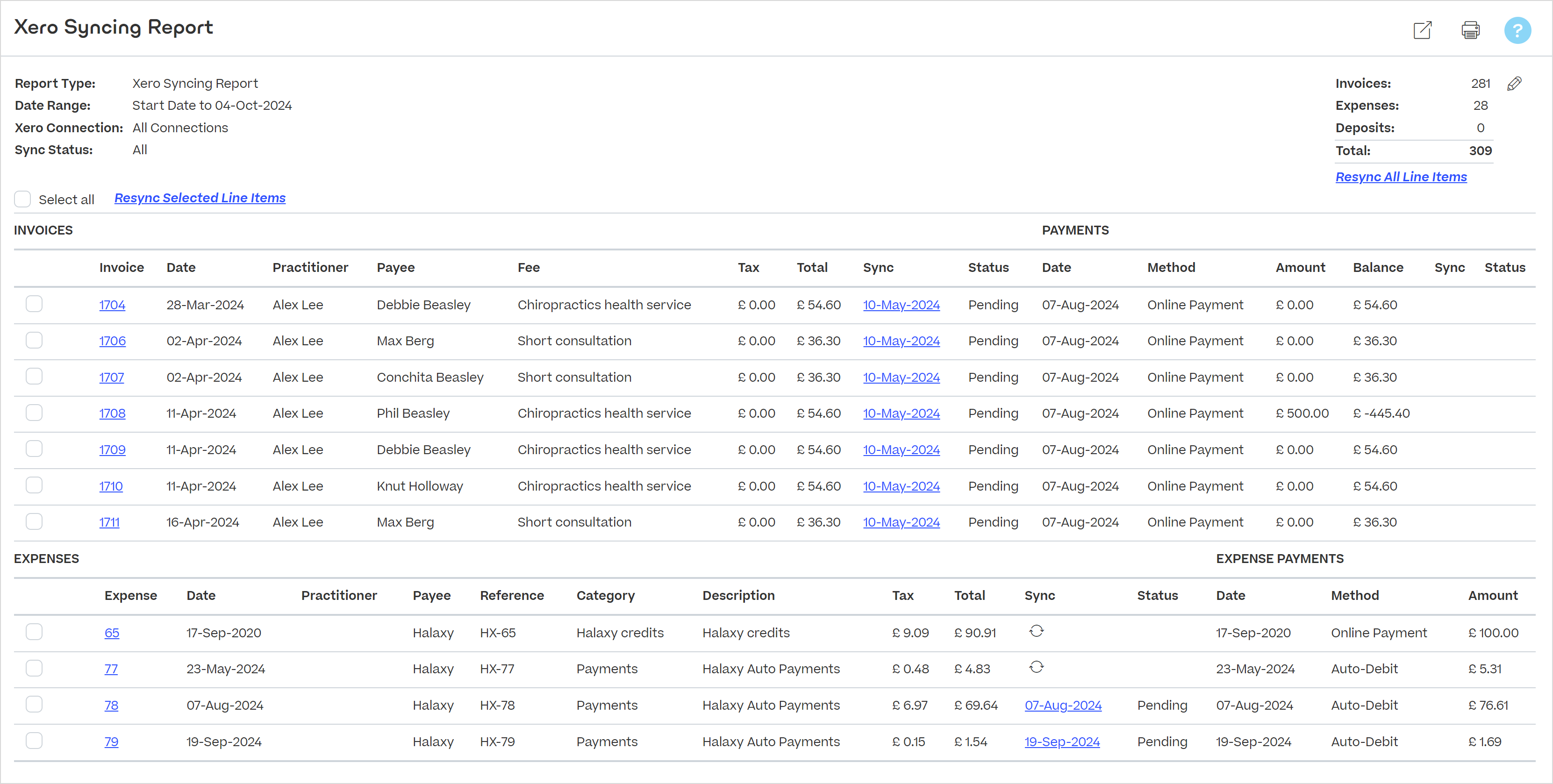The height and width of the screenshot is (784, 1553).
Task: Click the sync icon for expense 77
Action: click(x=1036, y=667)
